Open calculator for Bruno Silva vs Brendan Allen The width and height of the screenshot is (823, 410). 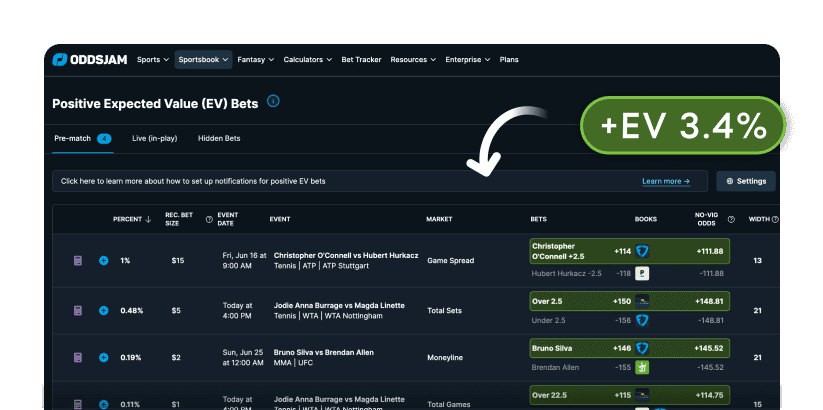[78, 358]
